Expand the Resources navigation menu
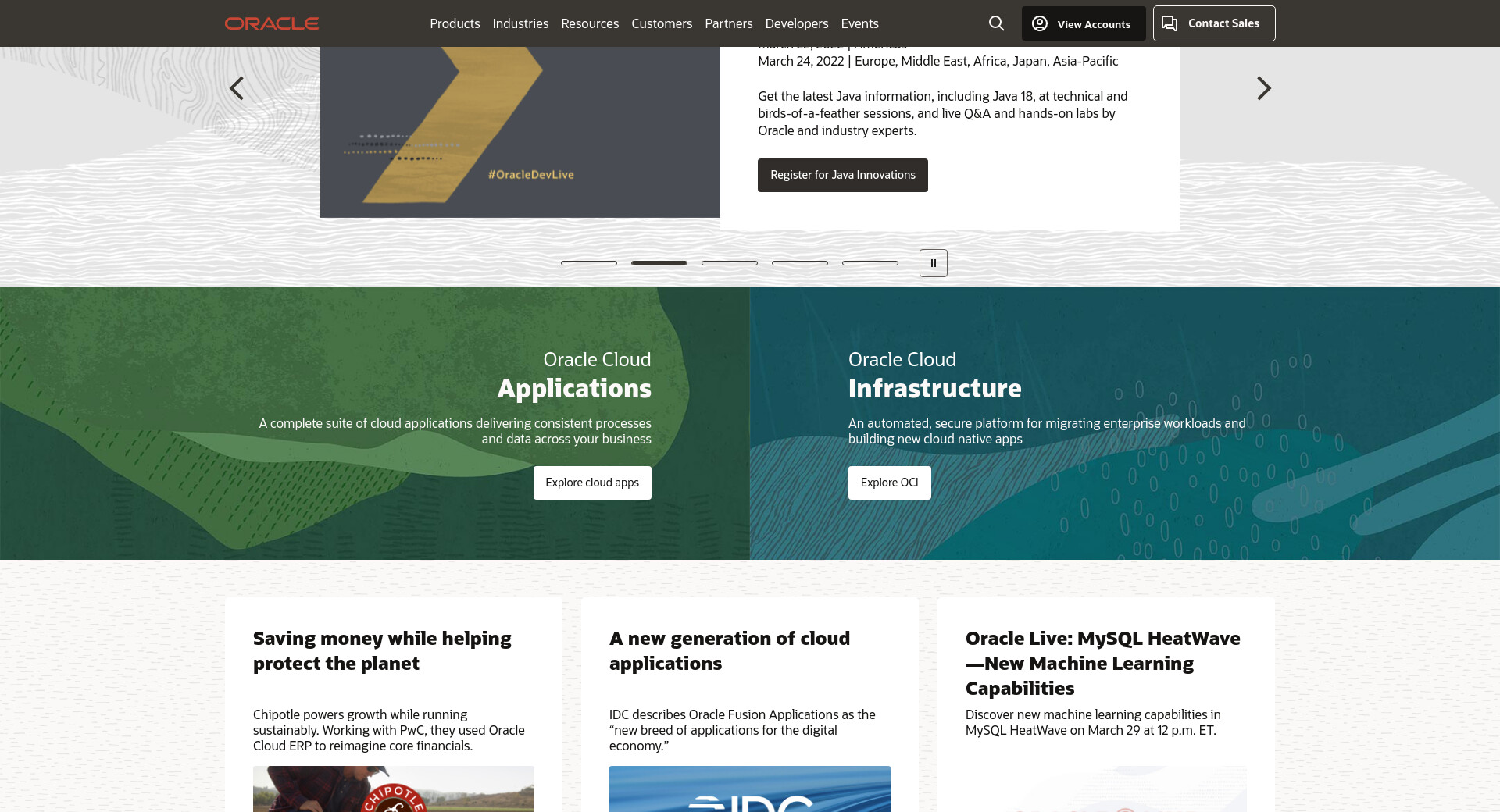 [x=590, y=23]
